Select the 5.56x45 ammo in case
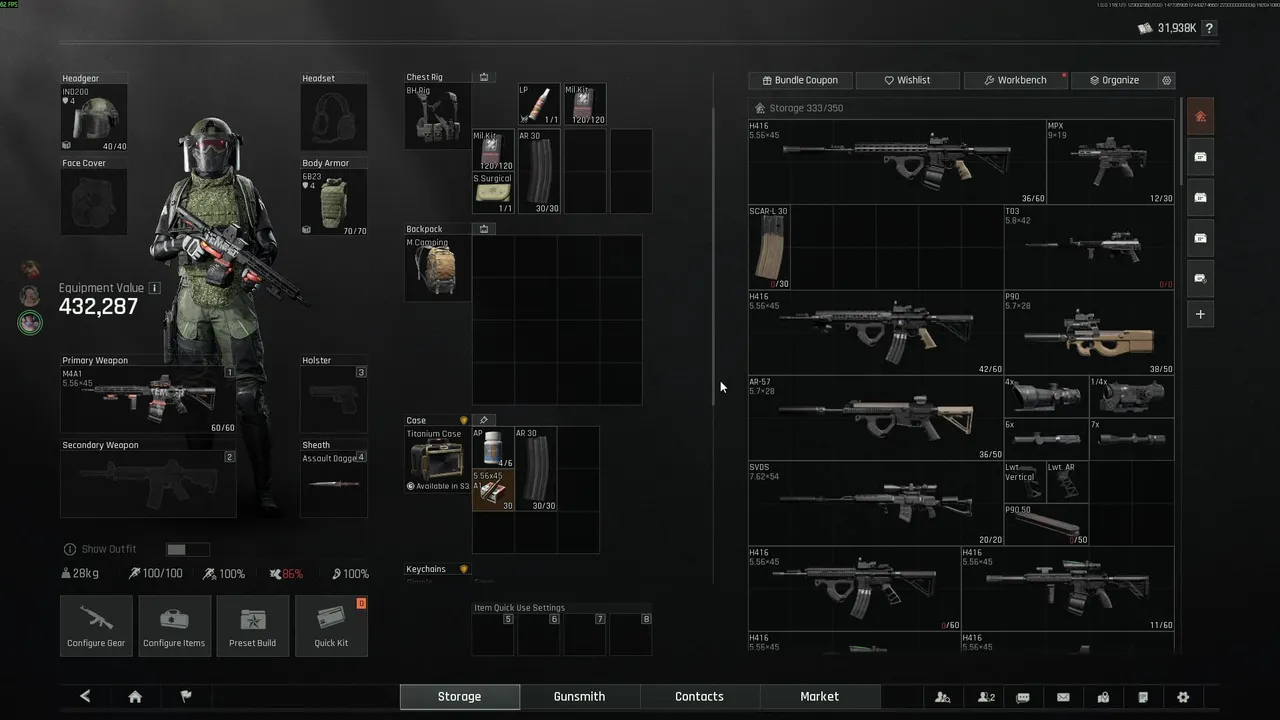The height and width of the screenshot is (720, 1280). tap(493, 490)
